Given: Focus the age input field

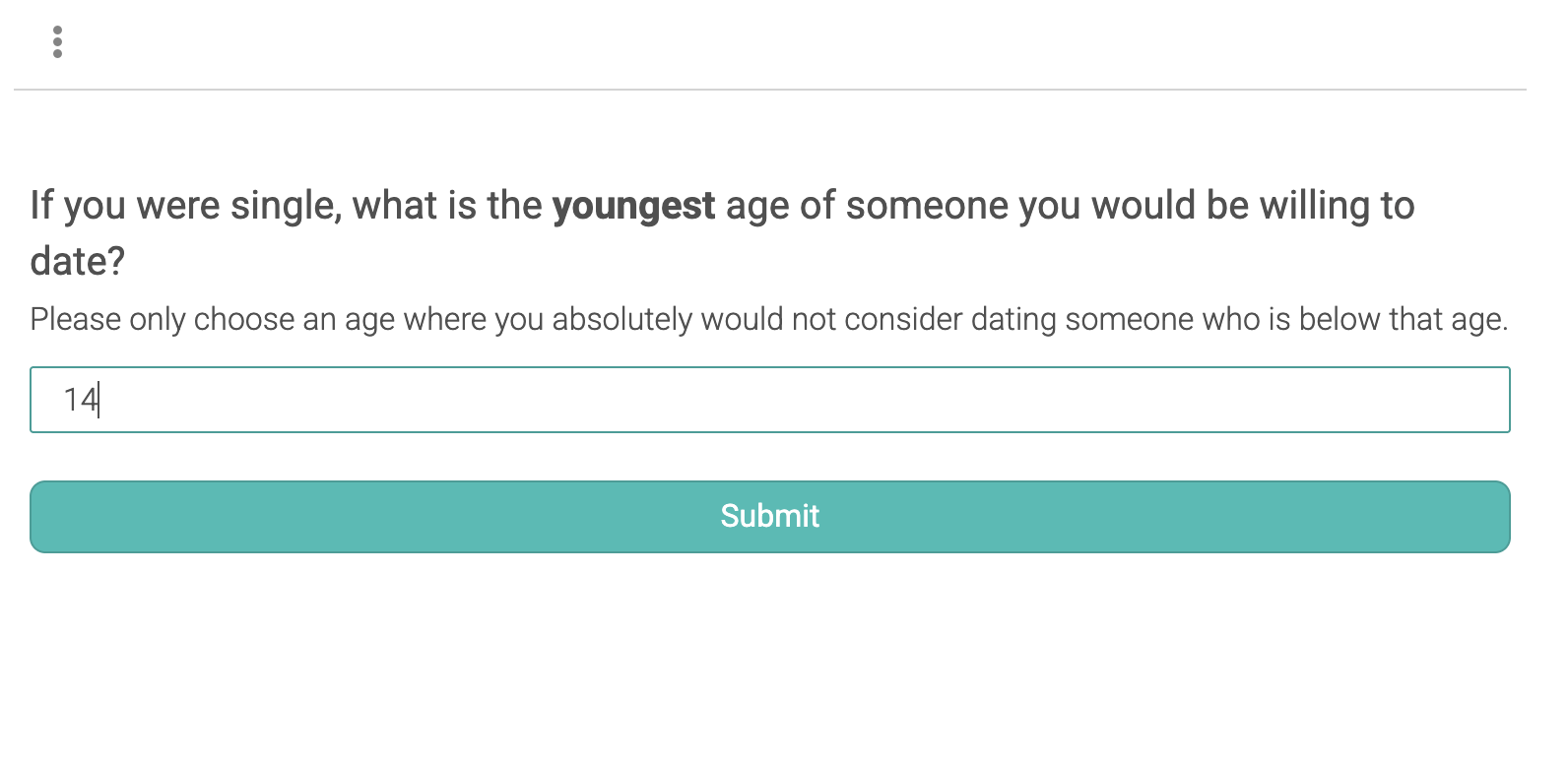Looking at the screenshot, I should point(769,400).
